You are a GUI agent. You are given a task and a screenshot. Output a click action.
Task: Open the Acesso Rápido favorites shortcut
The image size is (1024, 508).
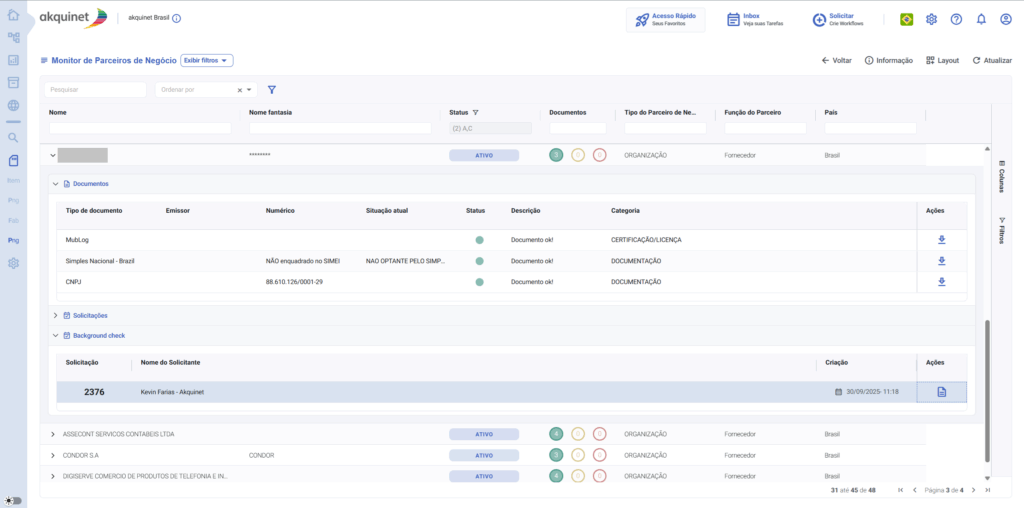point(665,19)
